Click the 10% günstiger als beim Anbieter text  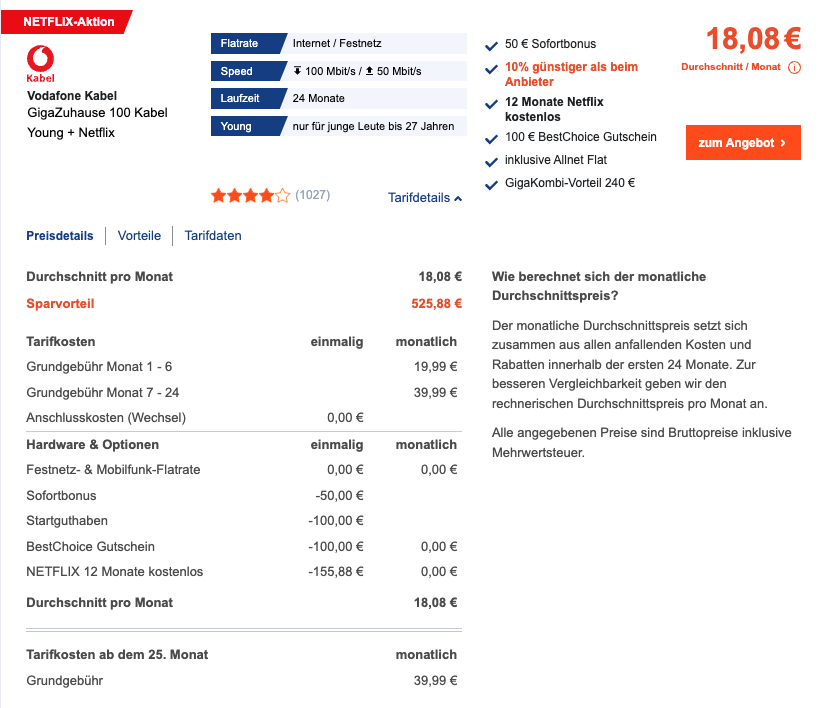(x=571, y=74)
